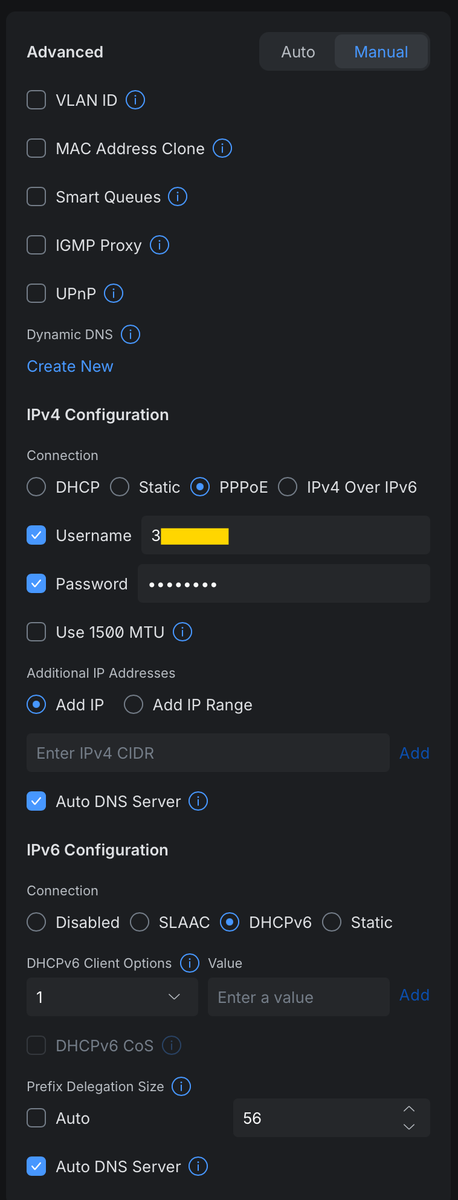This screenshot has width=458, height=1200.
Task: Open the UPnP info icon
Action: tap(114, 293)
